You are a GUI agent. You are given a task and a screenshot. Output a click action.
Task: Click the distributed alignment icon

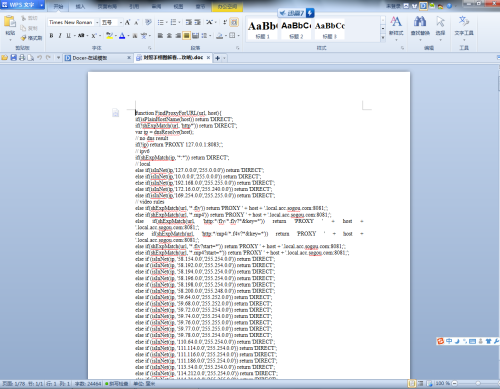196,35
